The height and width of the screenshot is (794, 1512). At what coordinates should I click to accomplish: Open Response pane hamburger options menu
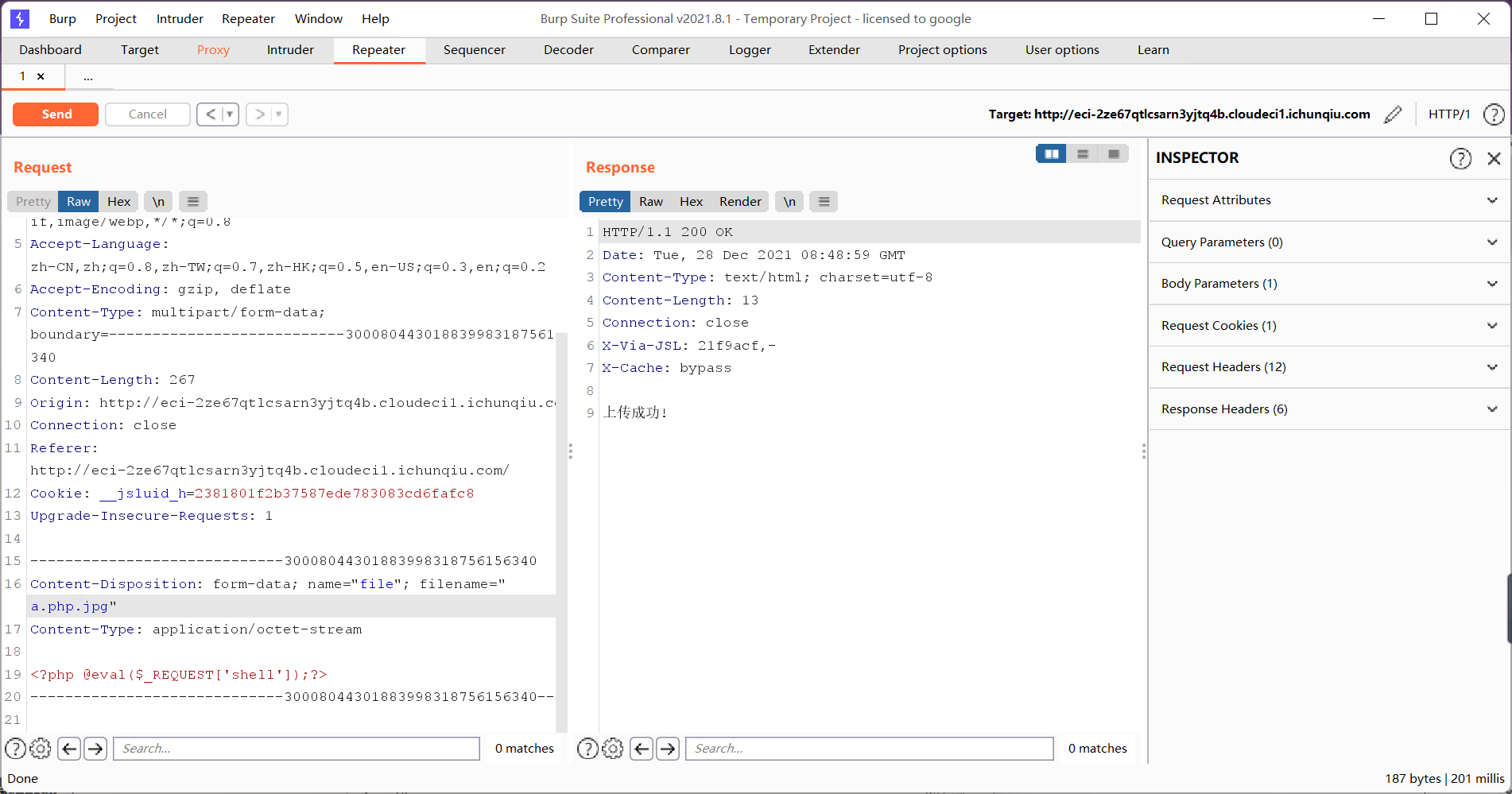coord(824,202)
